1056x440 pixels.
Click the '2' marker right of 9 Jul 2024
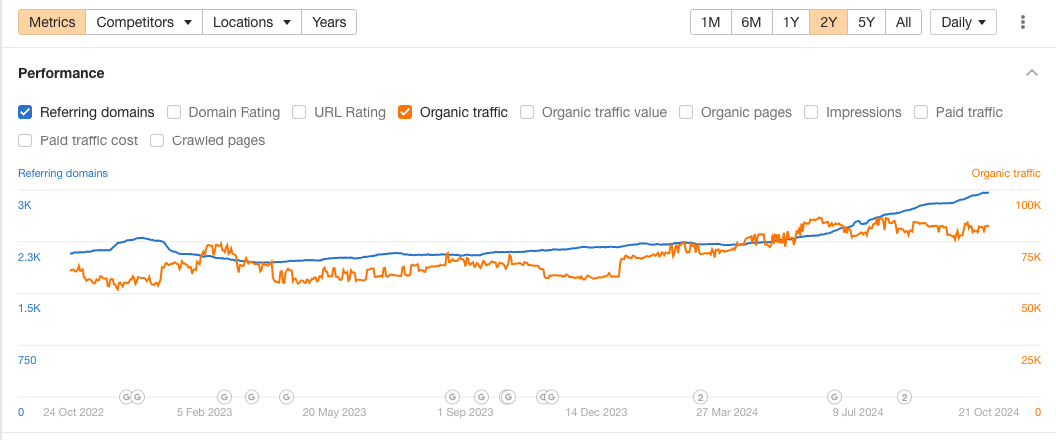pos(904,397)
